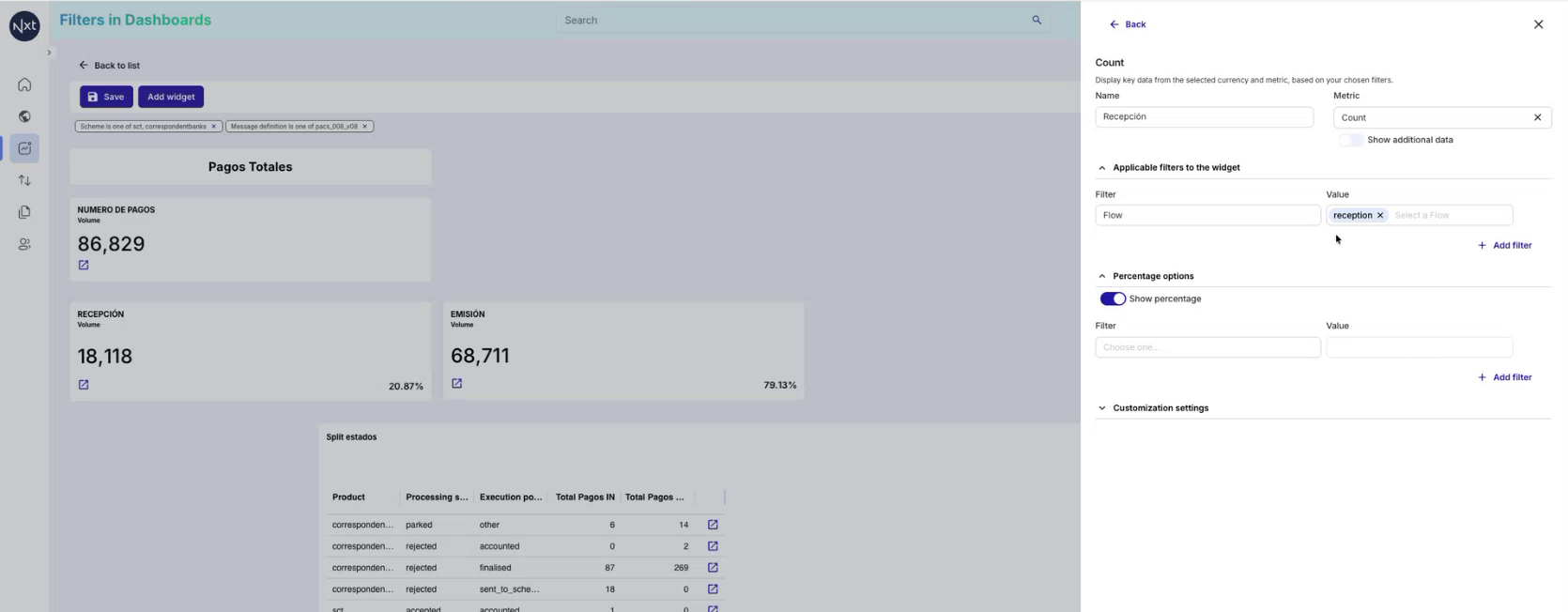Sort by the Total Pagos IN column header

[585, 497]
